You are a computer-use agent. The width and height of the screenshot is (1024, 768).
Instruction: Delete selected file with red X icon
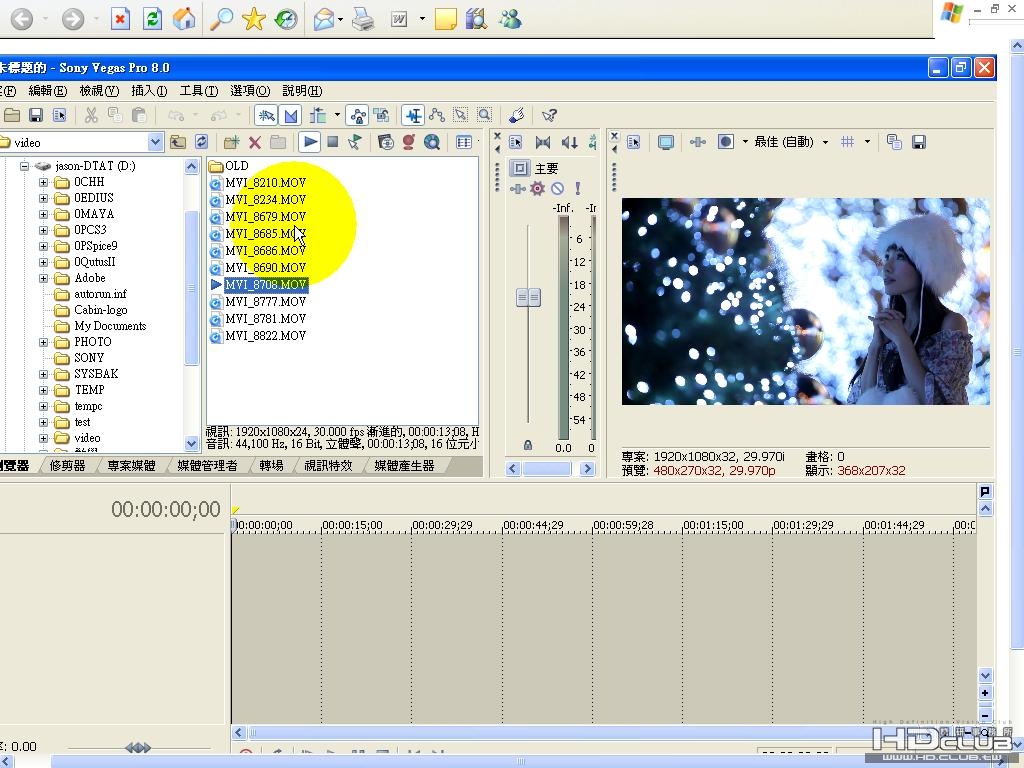[x=255, y=142]
